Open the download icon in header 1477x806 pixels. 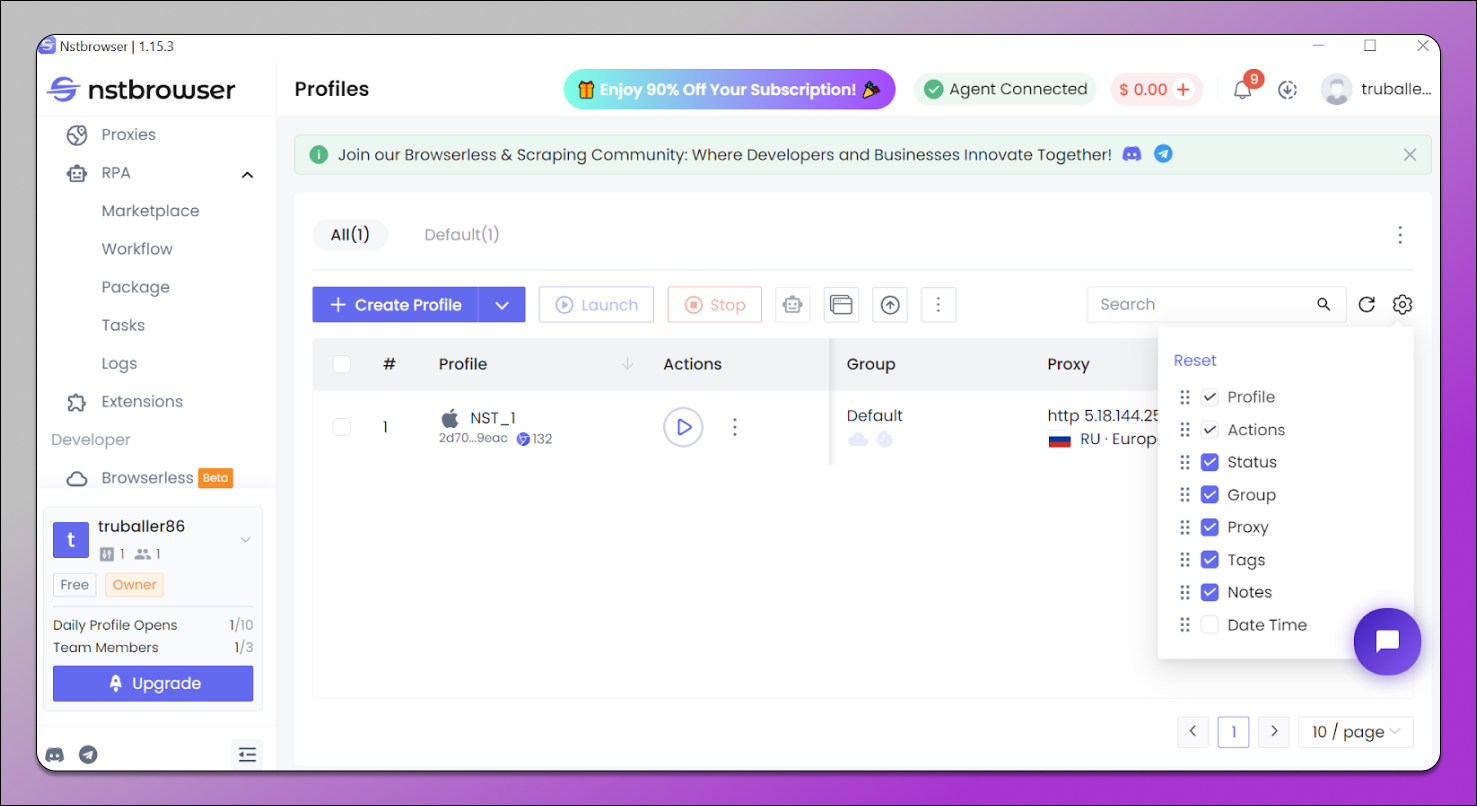click(x=1288, y=89)
